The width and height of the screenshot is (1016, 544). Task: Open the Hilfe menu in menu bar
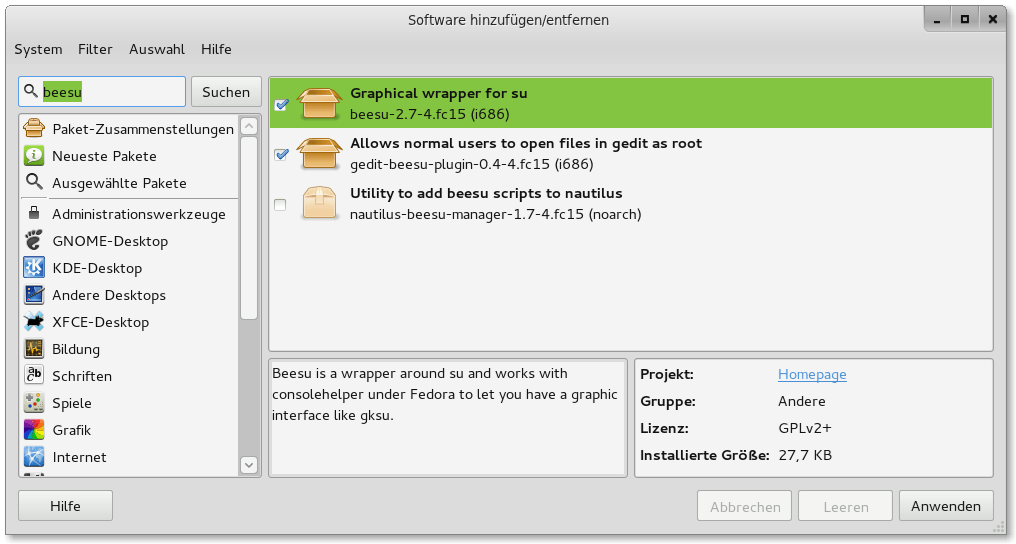click(x=216, y=49)
